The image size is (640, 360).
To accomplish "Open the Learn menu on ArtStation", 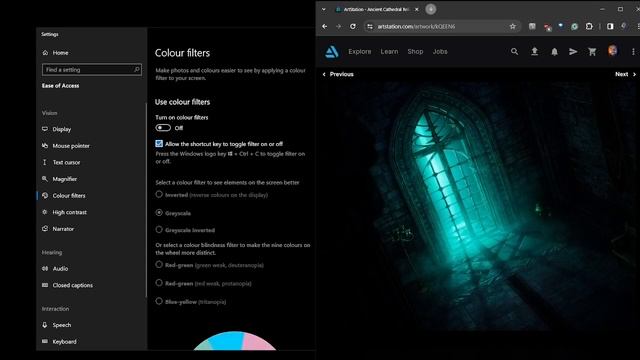I will point(389,51).
